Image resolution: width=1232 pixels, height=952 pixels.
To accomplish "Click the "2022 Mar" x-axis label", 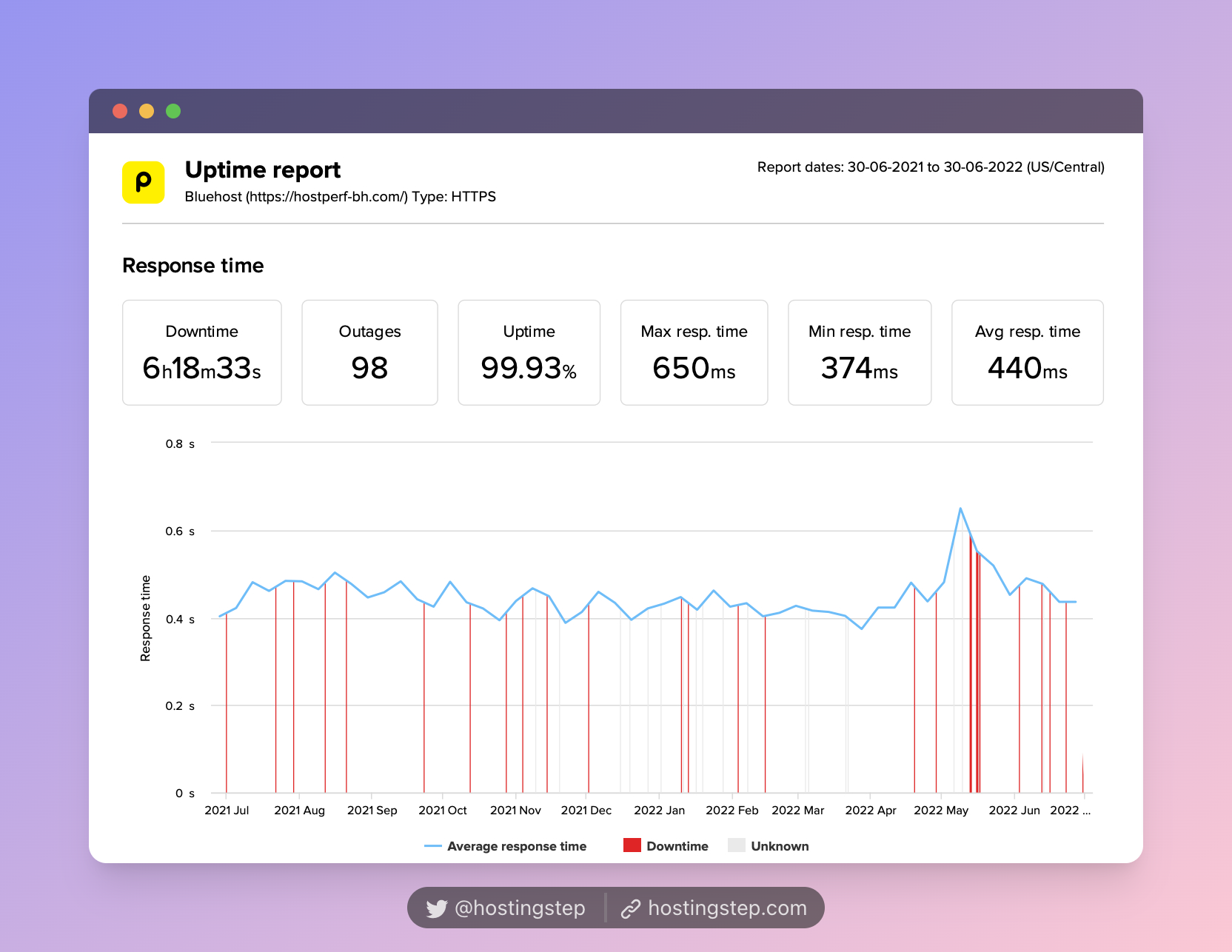I will click(x=798, y=811).
